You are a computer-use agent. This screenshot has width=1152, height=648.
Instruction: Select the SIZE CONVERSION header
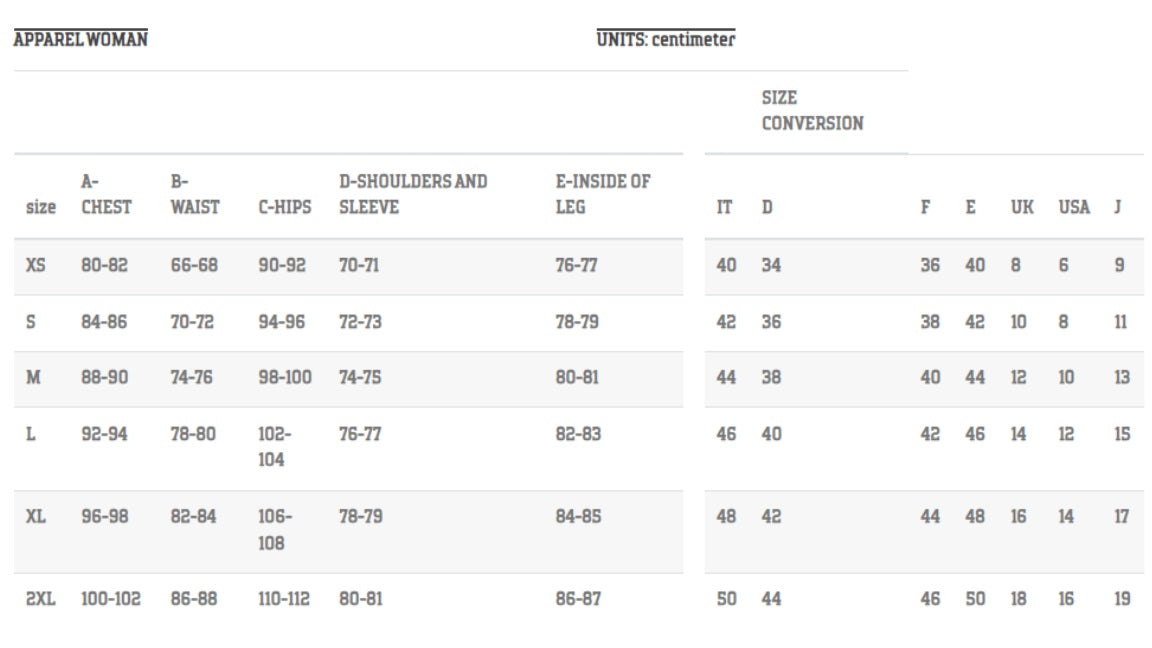[x=811, y=111]
